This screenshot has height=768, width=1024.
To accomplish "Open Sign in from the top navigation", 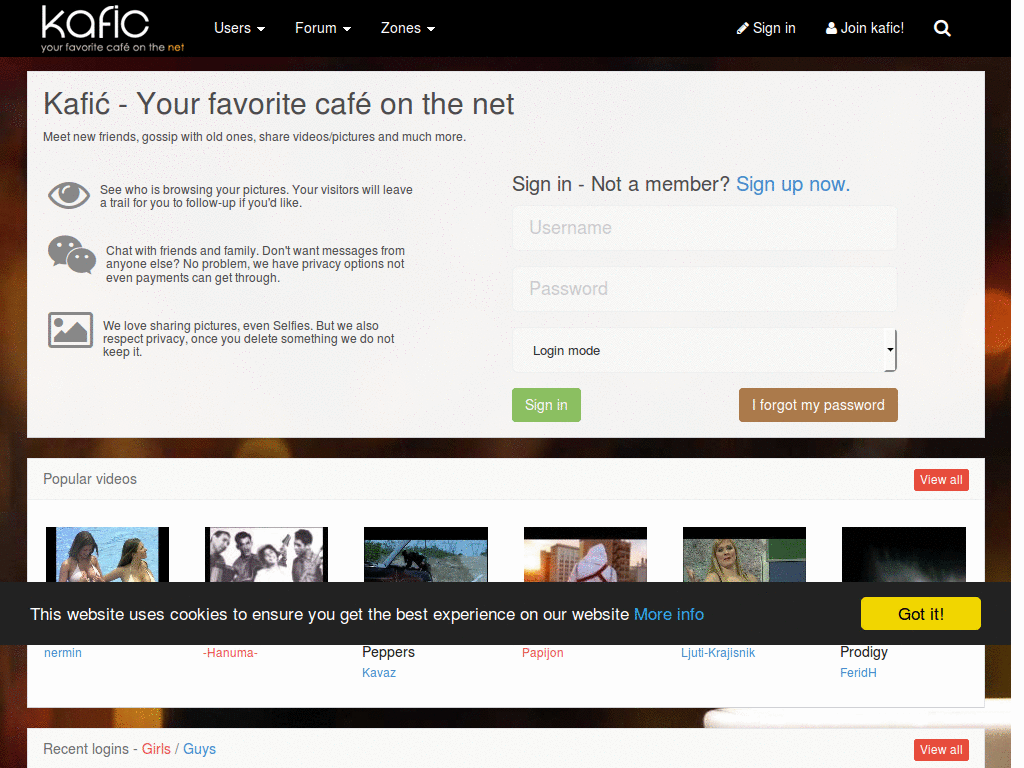I will [766, 28].
